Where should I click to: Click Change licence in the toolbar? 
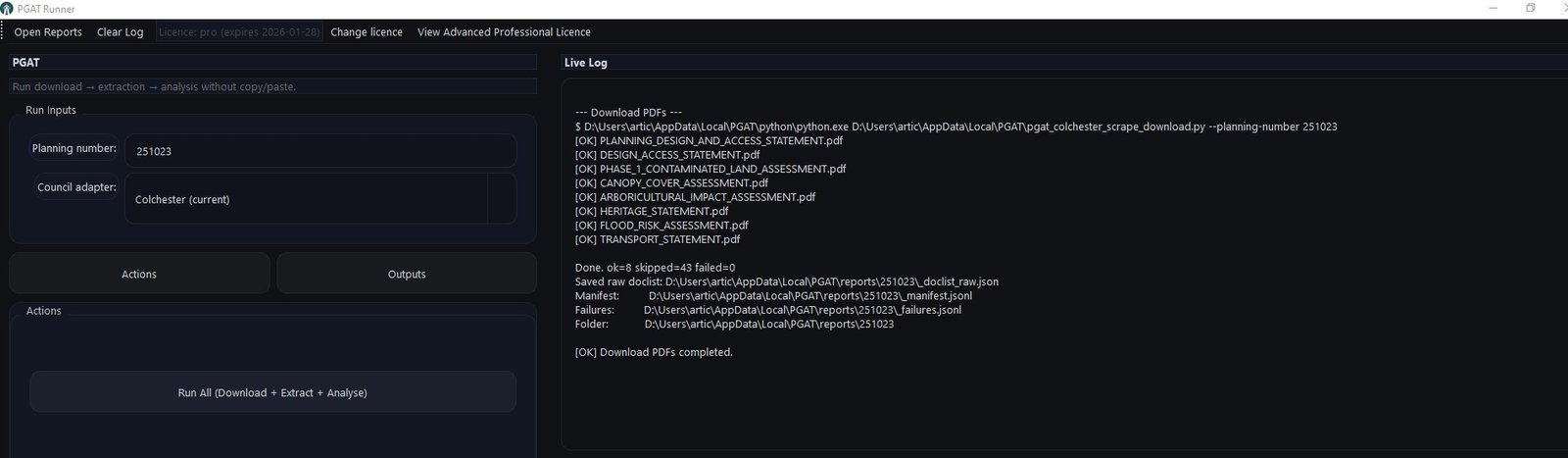click(x=367, y=32)
